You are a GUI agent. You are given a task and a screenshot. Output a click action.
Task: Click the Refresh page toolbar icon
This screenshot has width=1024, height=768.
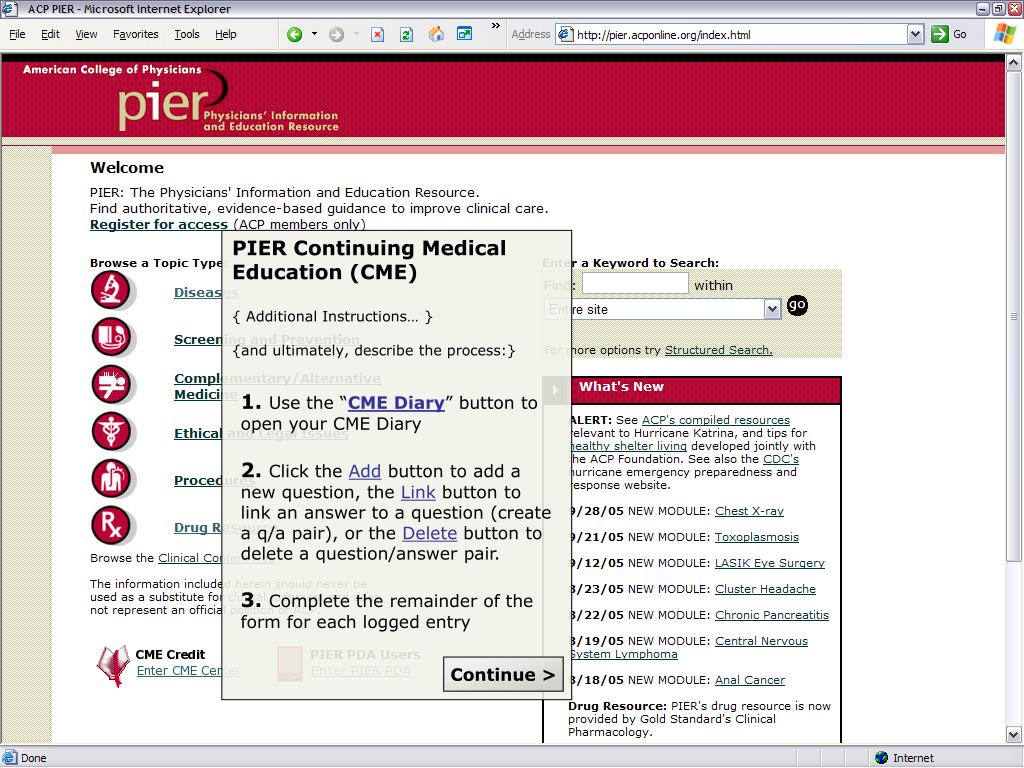click(406, 35)
